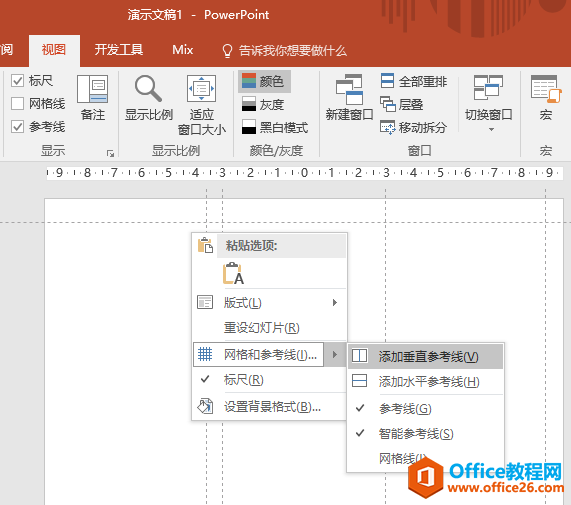Open the 开发工具 Developer tab
Screen dimensions: 571x505
click(x=118, y=50)
